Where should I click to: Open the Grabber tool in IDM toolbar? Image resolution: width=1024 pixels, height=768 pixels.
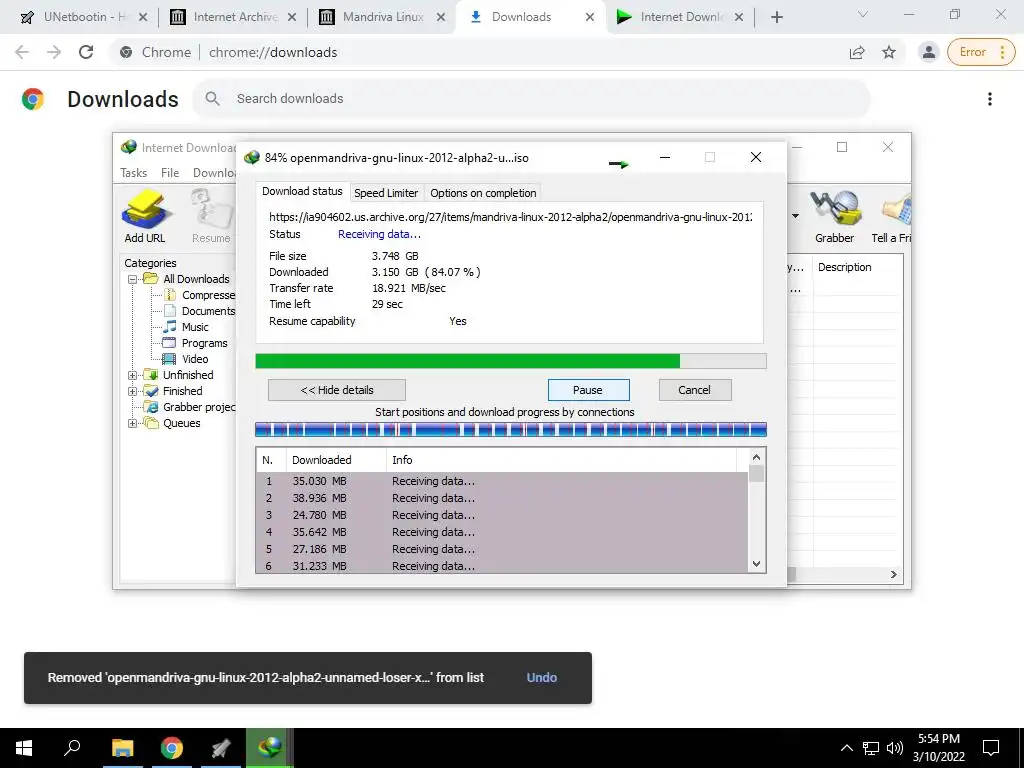(x=834, y=216)
